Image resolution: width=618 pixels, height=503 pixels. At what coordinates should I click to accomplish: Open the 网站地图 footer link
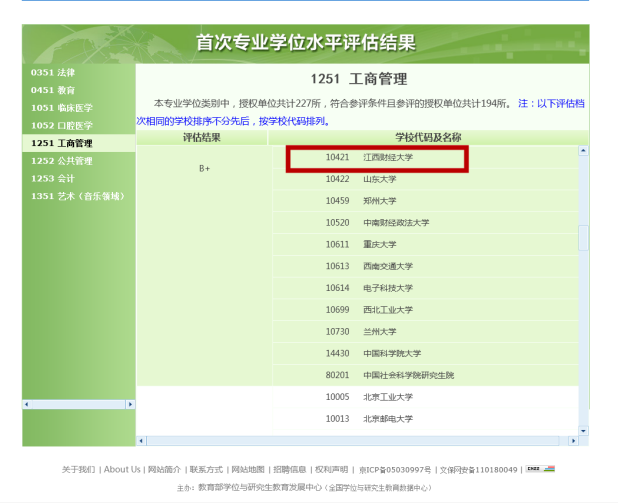(x=248, y=469)
